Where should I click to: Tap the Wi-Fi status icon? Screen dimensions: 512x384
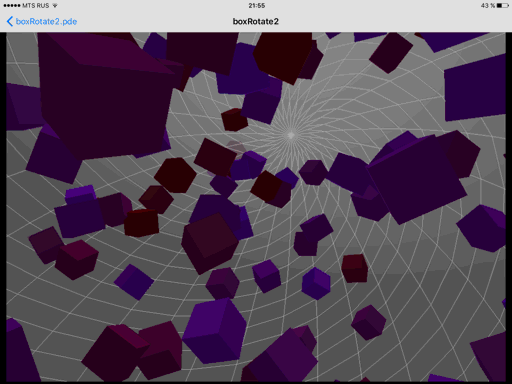[x=55, y=6]
